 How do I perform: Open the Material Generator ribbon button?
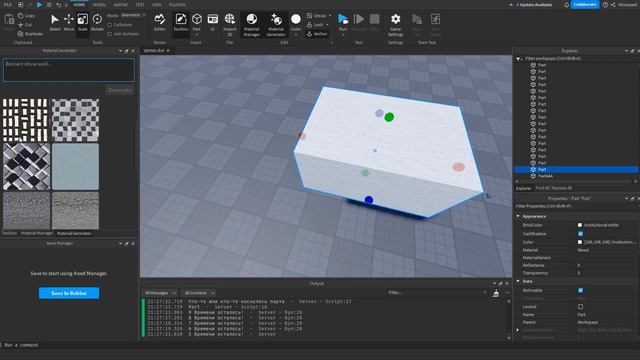pyautogui.click(x=276, y=24)
